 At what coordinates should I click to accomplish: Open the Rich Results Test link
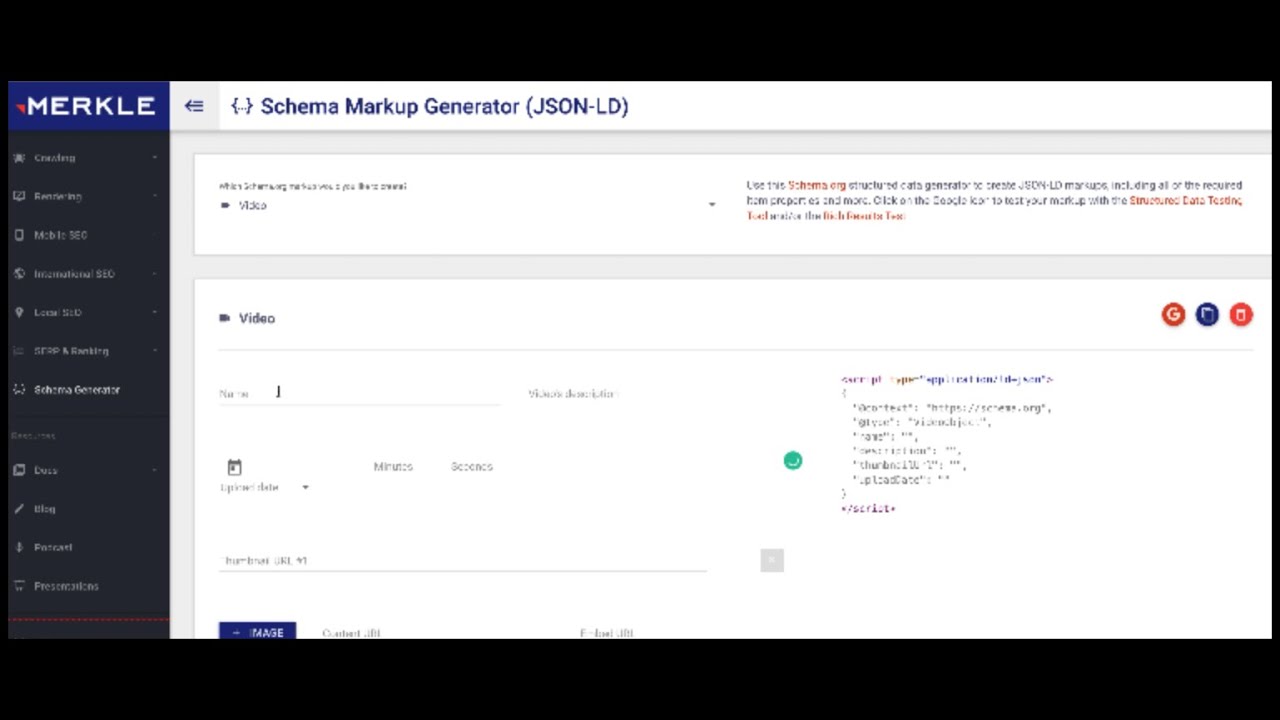click(864, 216)
